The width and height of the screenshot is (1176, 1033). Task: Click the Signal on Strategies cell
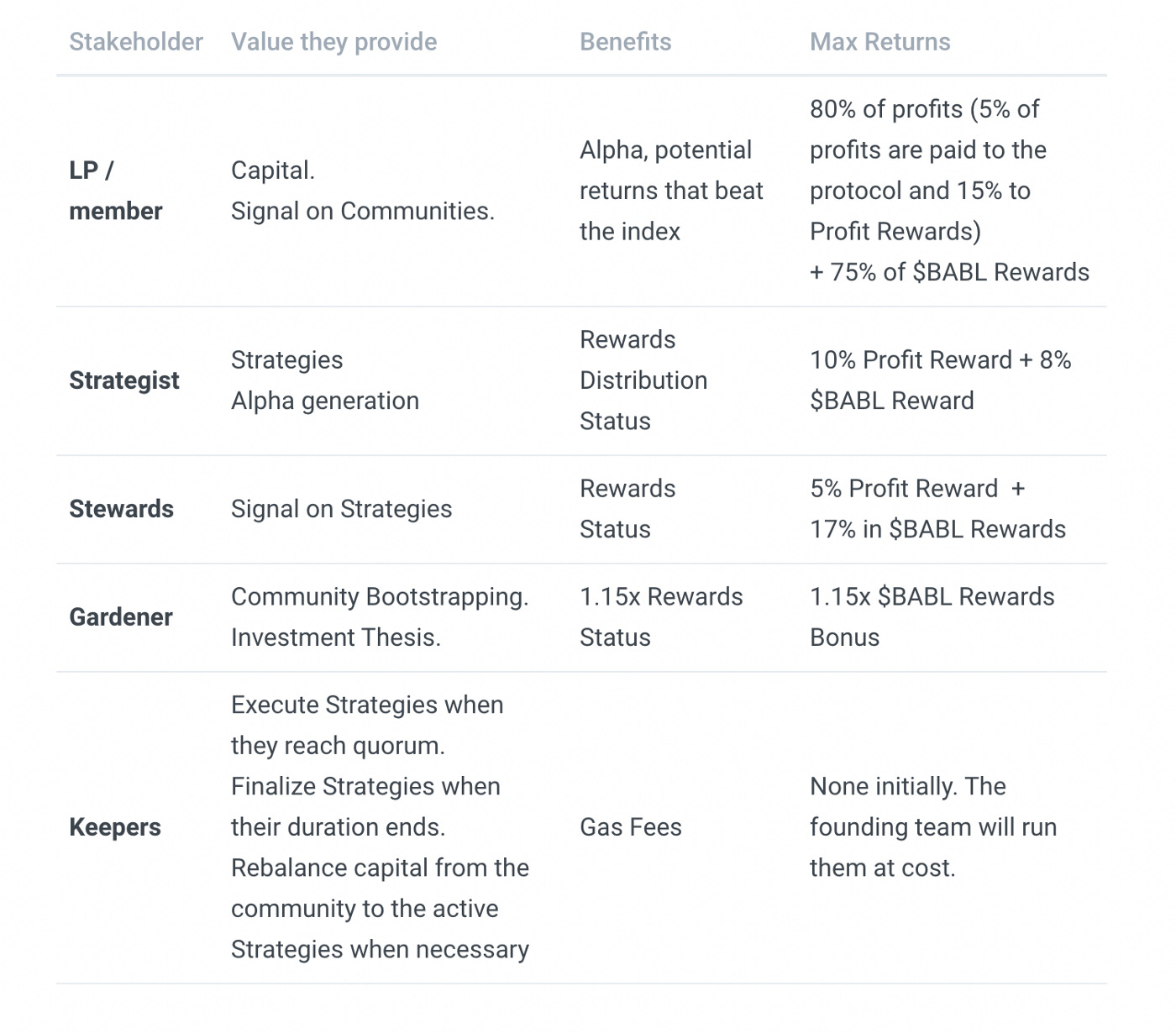[341, 509]
